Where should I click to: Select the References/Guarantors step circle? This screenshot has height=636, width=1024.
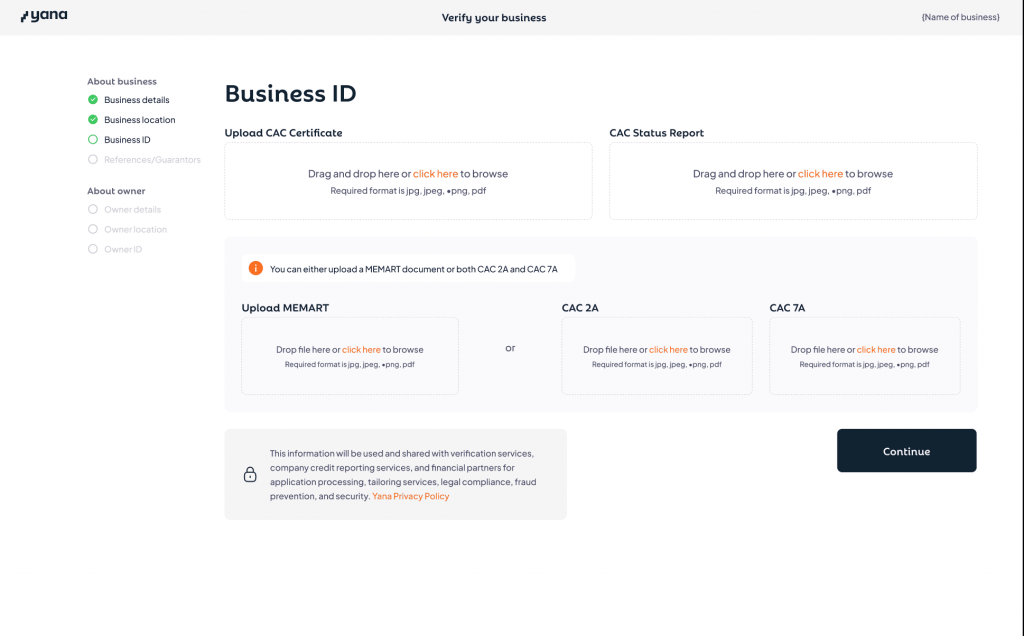click(93, 160)
